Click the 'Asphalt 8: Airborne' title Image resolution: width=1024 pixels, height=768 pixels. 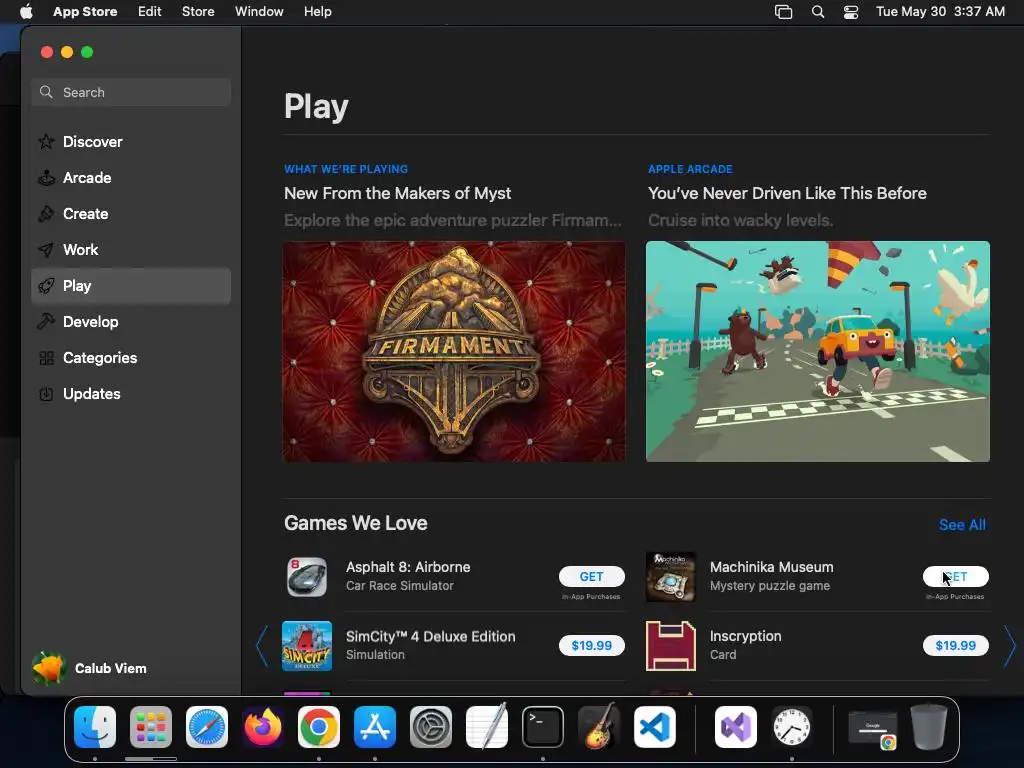[x=408, y=567]
